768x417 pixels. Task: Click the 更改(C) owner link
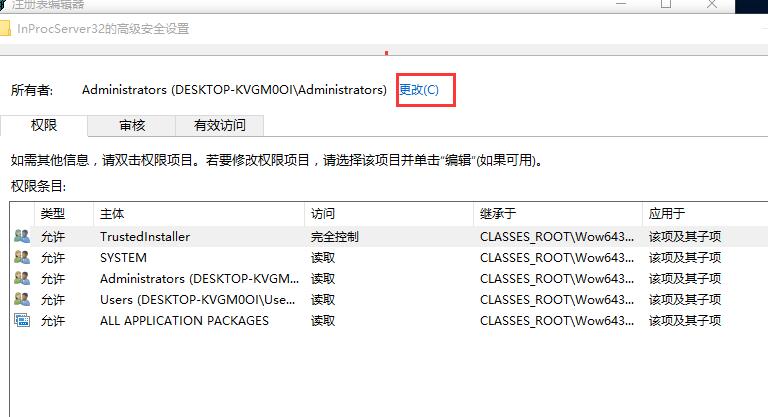(x=419, y=90)
